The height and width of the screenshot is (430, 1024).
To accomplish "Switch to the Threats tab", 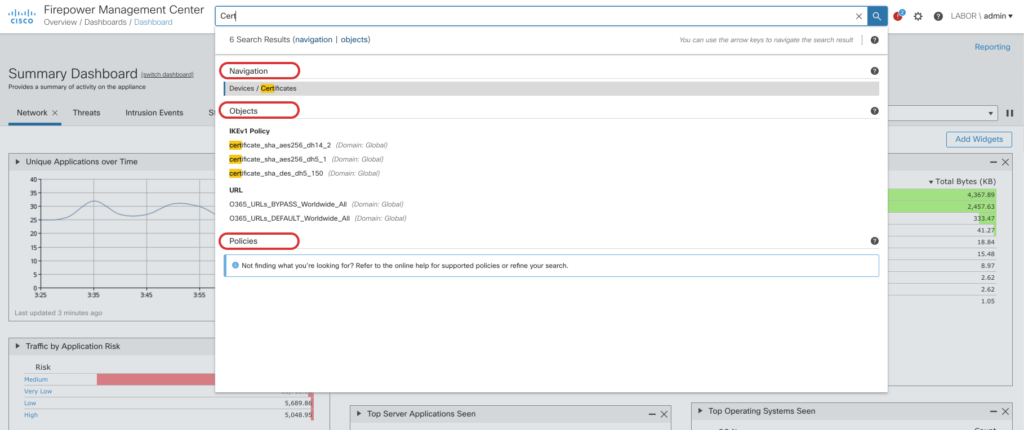I will coord(86,112).
